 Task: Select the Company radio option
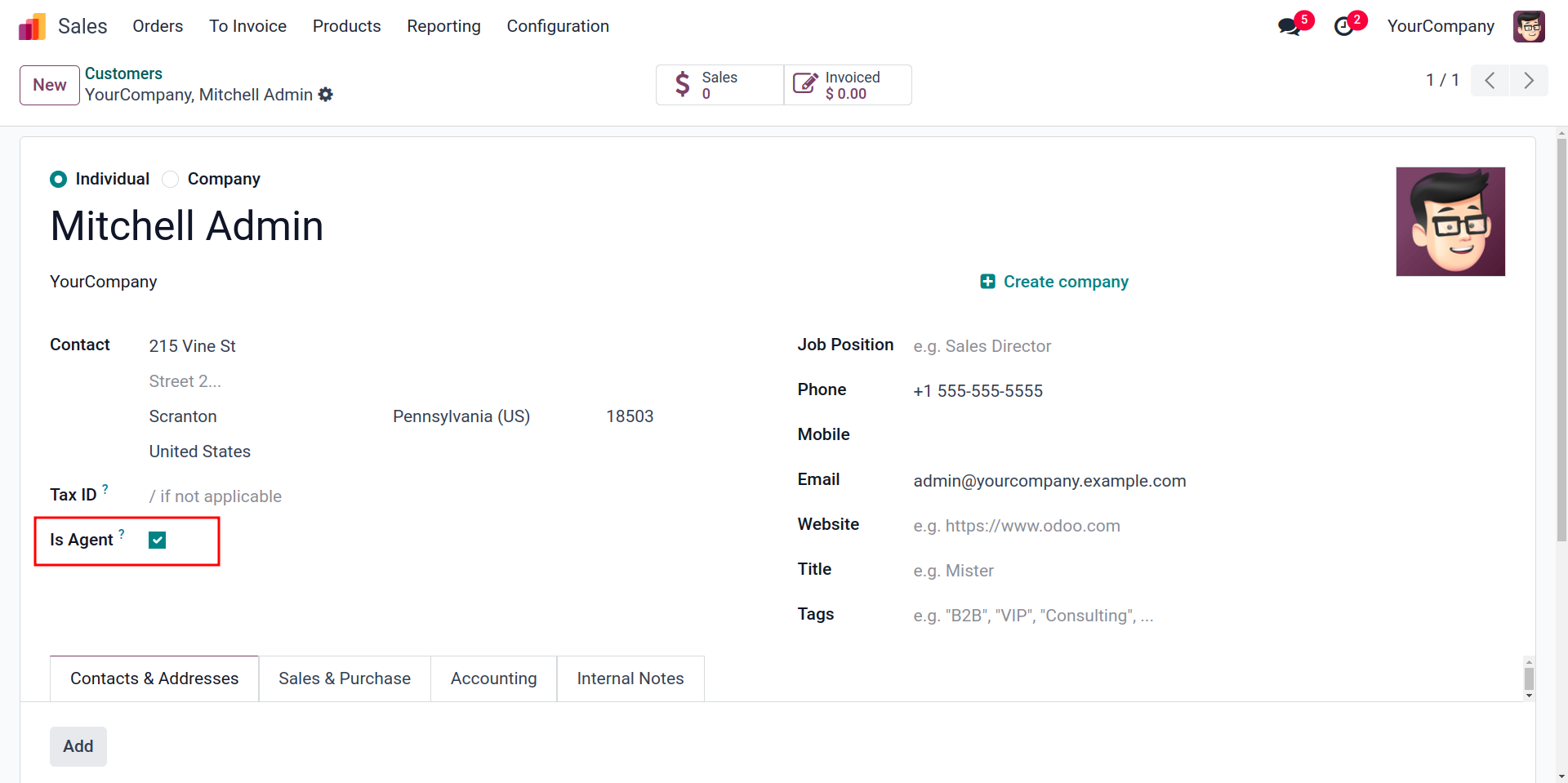click(170, 179)
